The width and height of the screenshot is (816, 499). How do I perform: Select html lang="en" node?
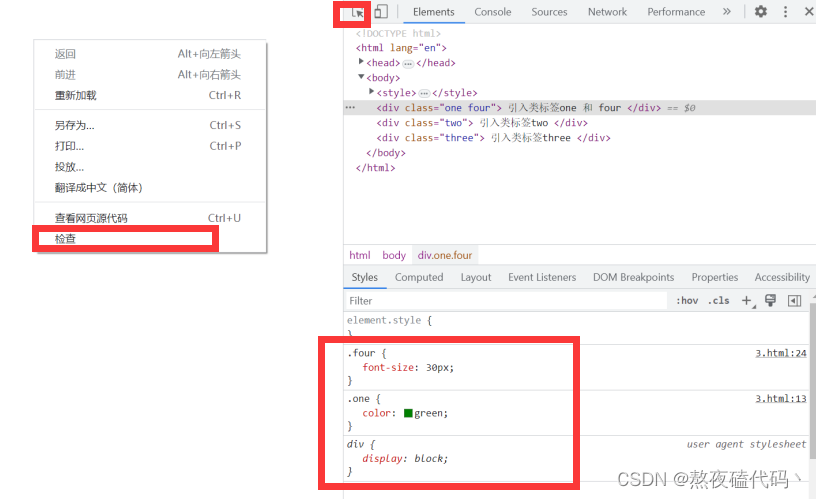[x=401, y=48]
